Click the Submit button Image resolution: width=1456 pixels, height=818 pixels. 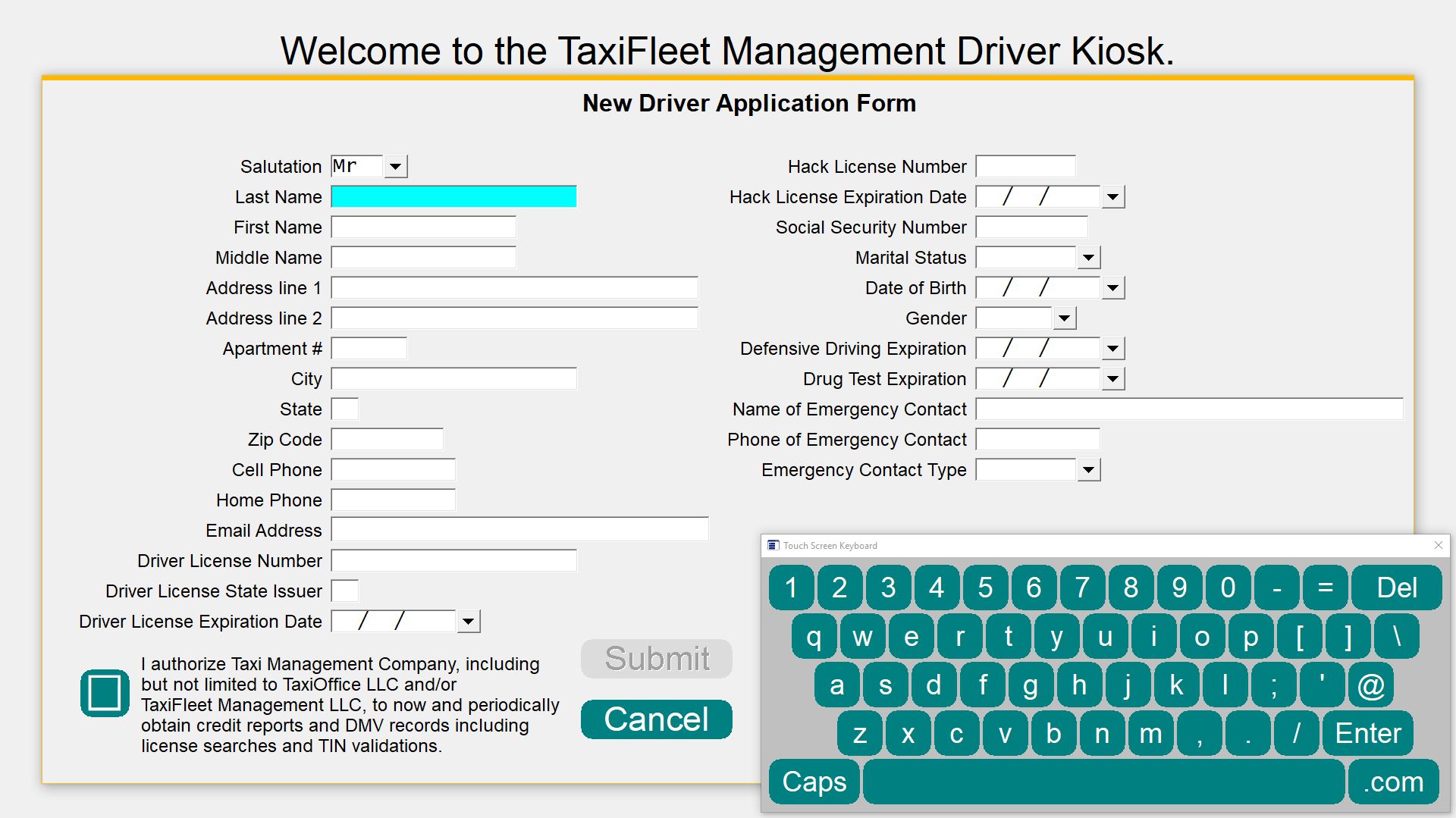[656, 659]
